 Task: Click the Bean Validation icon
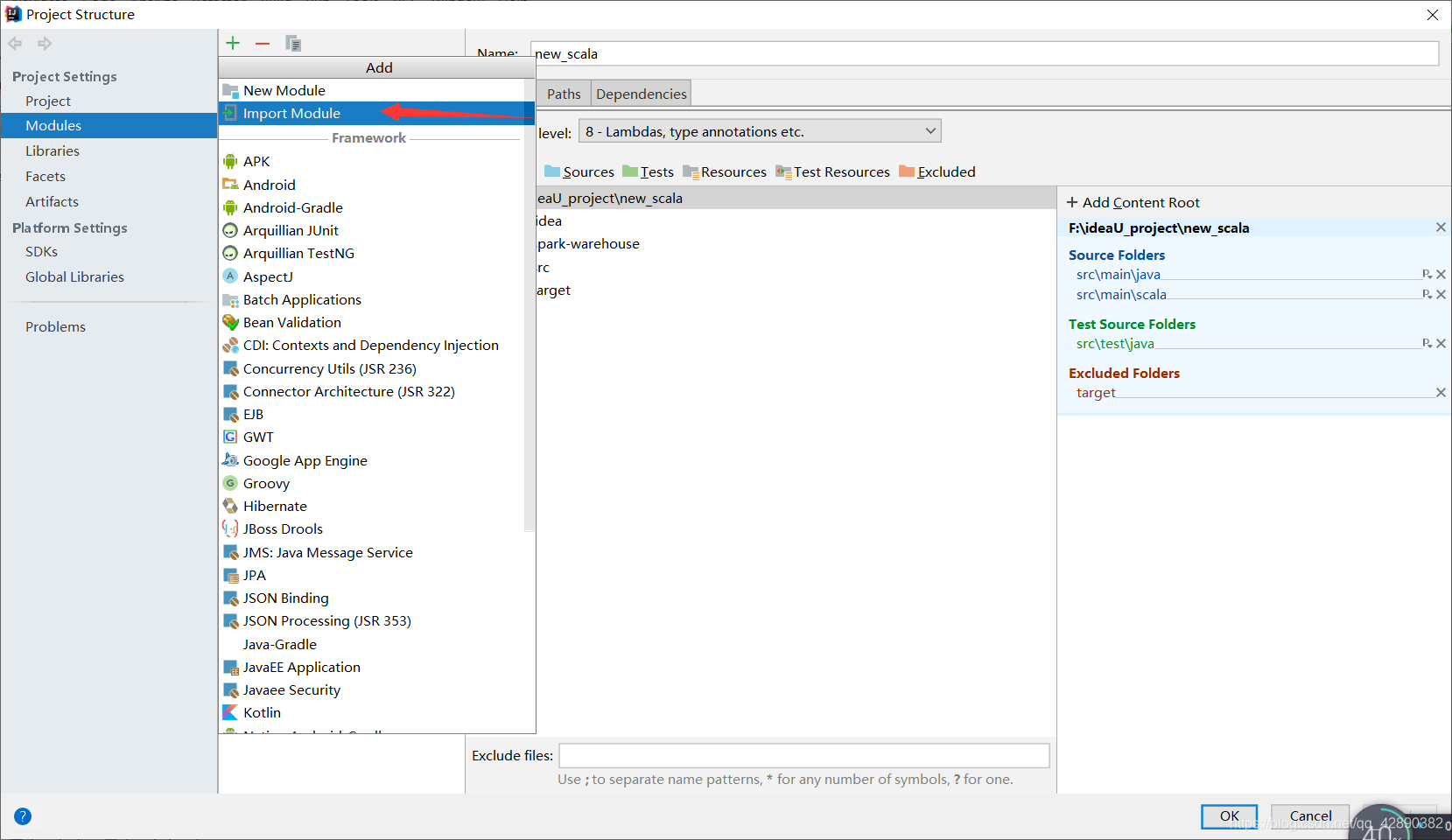tap(230, 322)
